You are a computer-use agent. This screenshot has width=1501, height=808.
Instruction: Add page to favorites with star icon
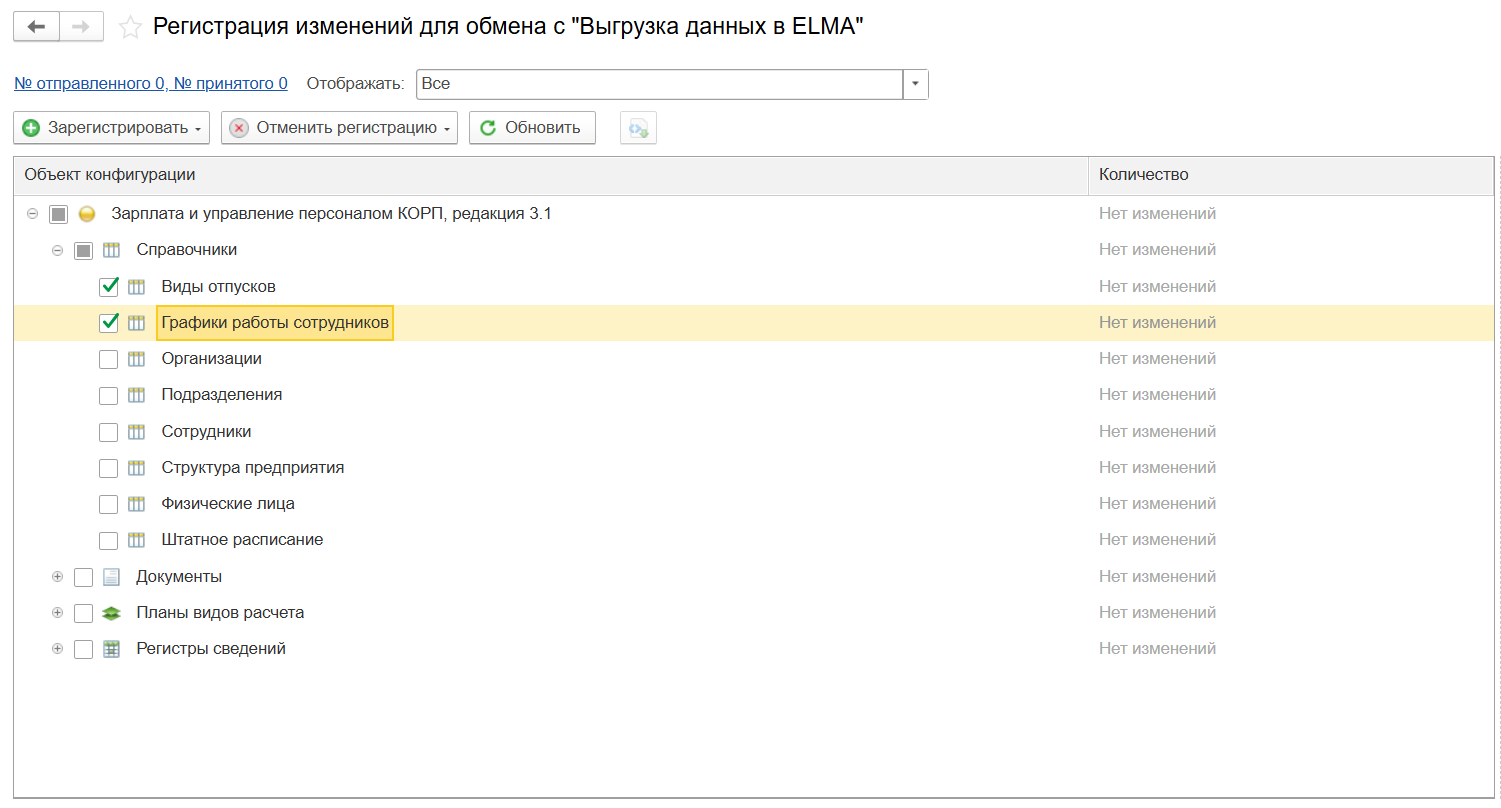pyautogui.click(x=130, y=28)
